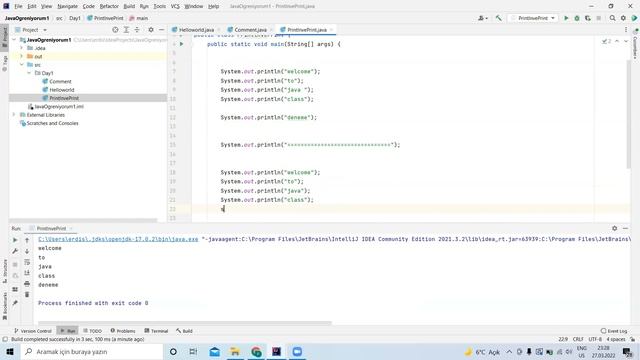The height and width of the screenshot is (360, 640).
Task: Open the Build menu
Action: (x=129, y=6)
